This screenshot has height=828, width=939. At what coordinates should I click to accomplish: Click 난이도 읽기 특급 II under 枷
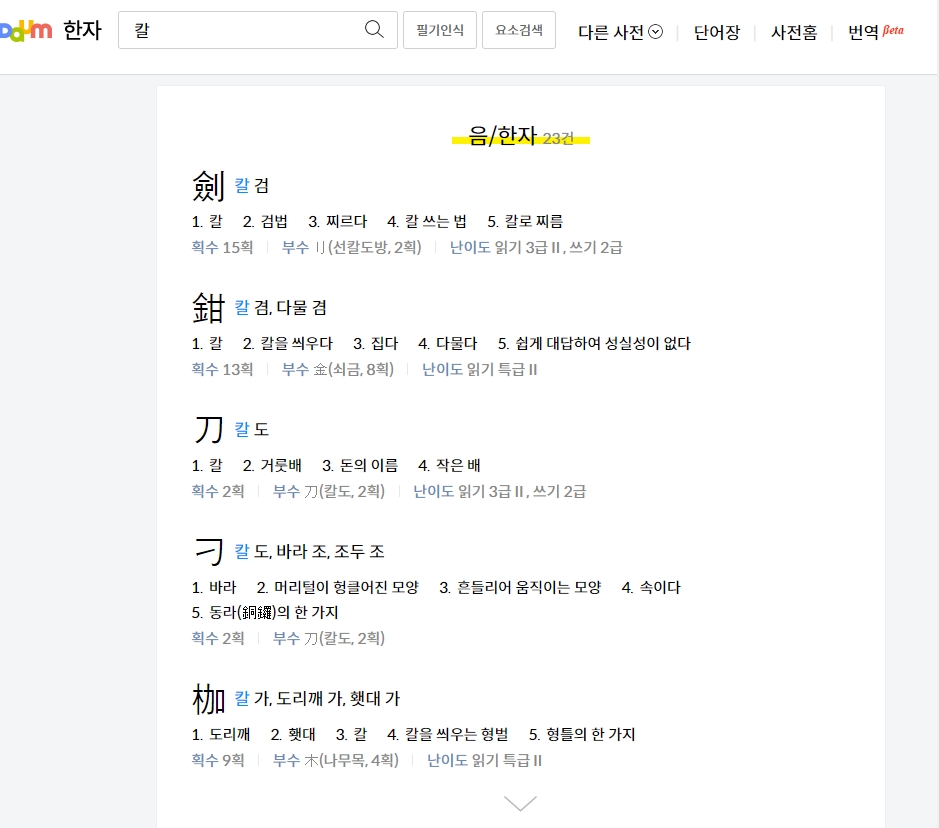484,760
